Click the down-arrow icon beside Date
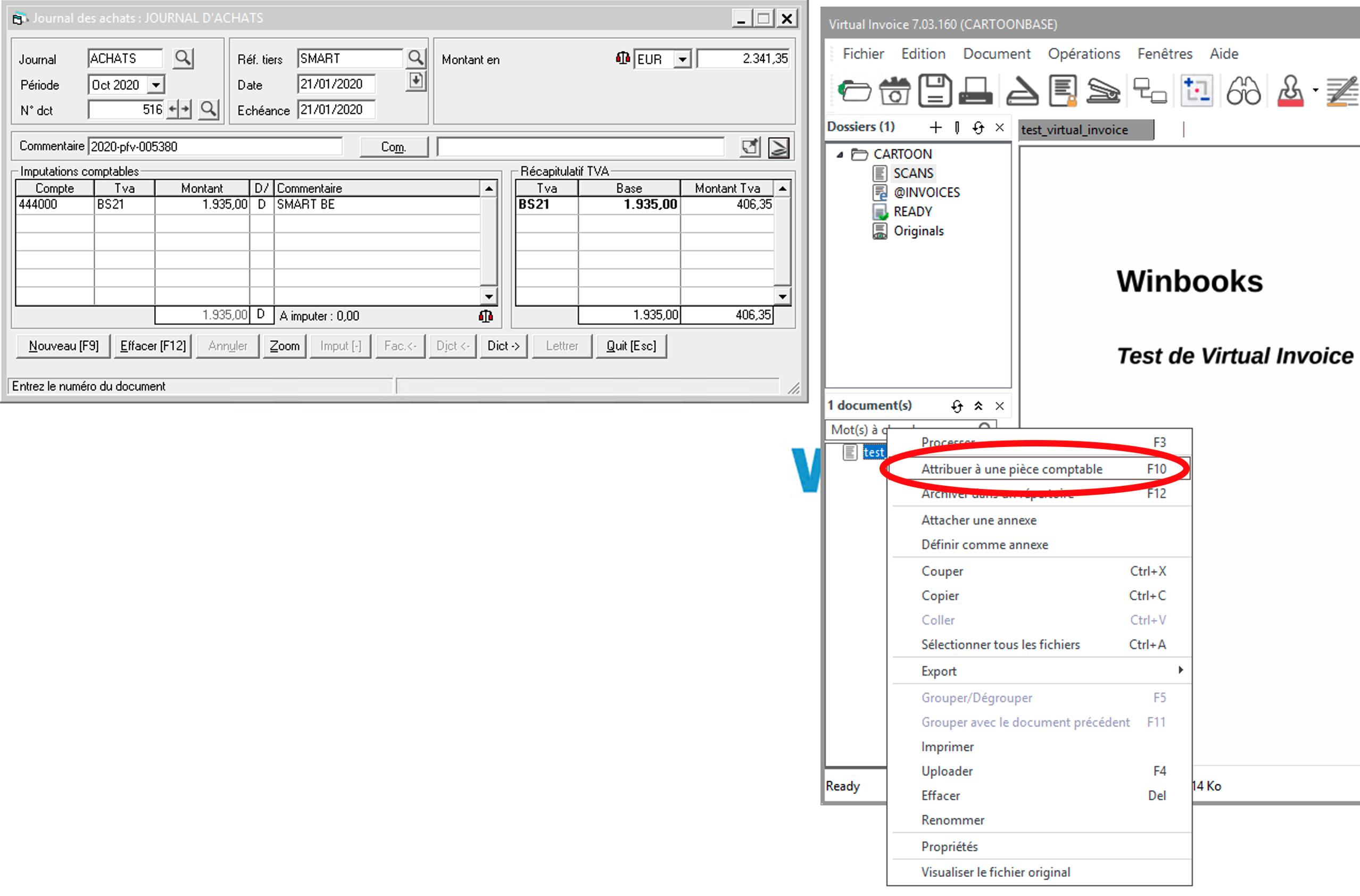 (x=416, y=80)
